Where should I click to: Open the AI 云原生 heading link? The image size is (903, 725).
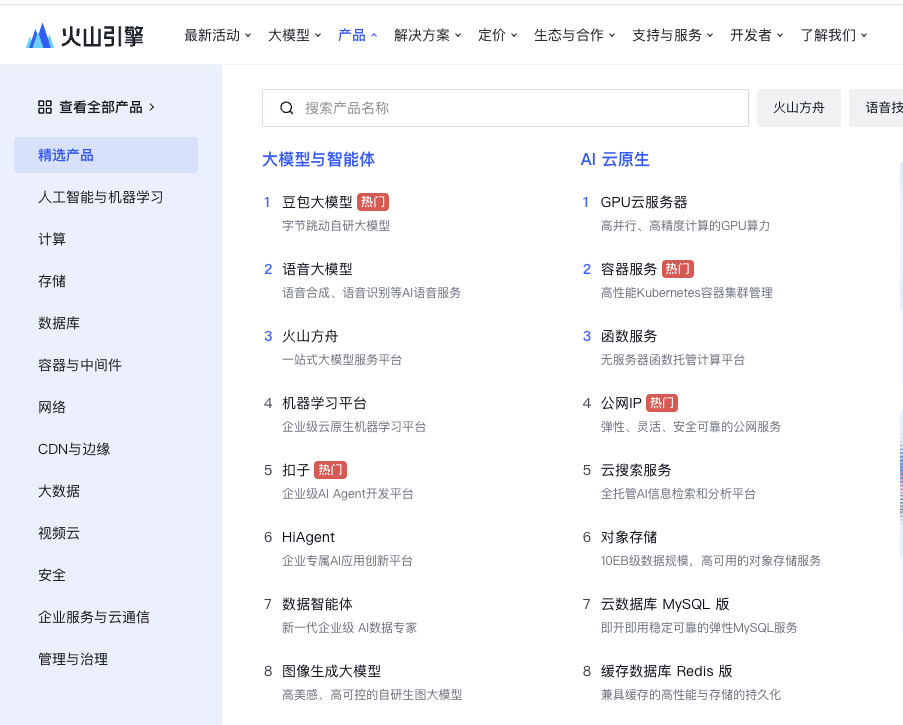615,160
